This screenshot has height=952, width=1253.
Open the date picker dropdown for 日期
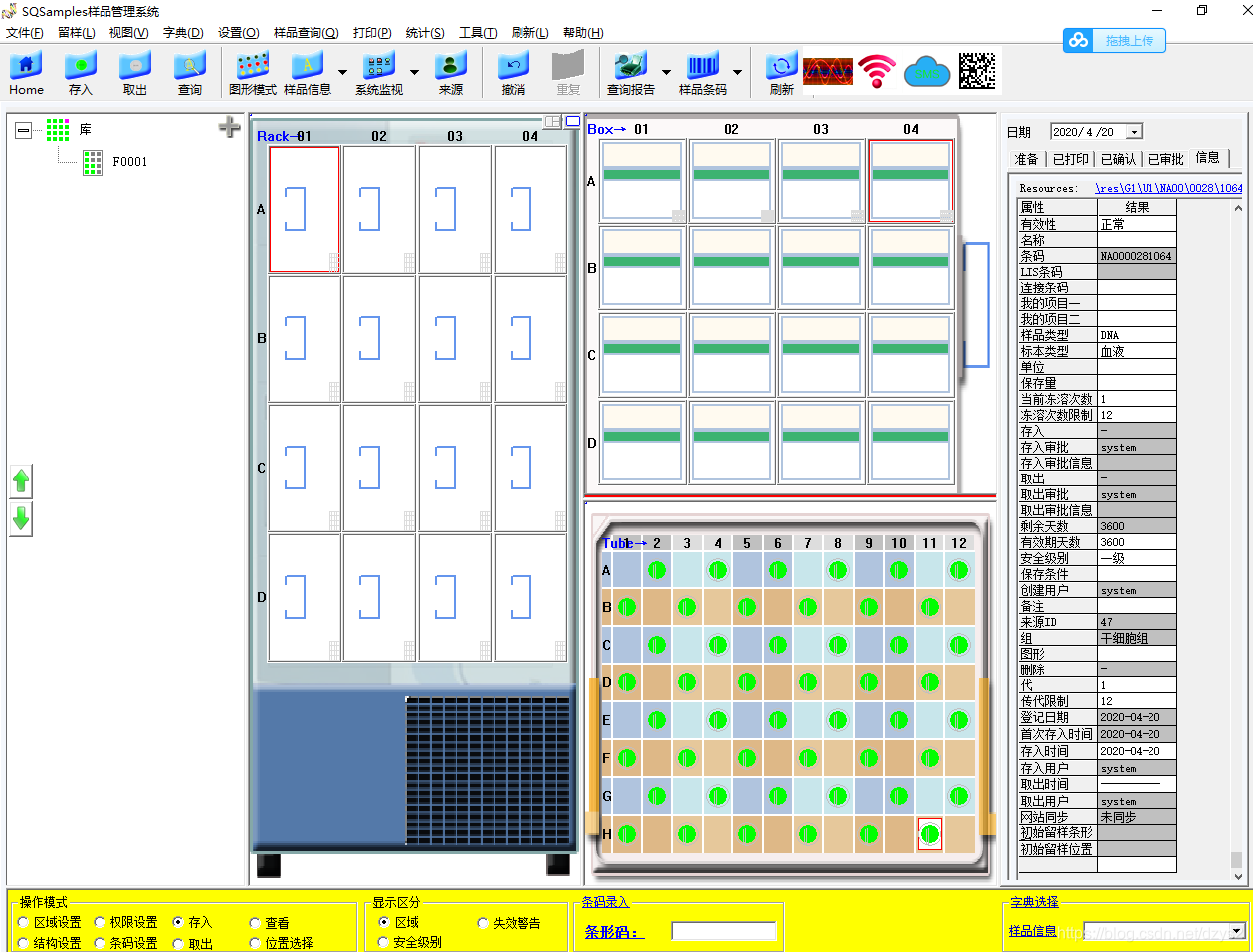pos(1134,132)
